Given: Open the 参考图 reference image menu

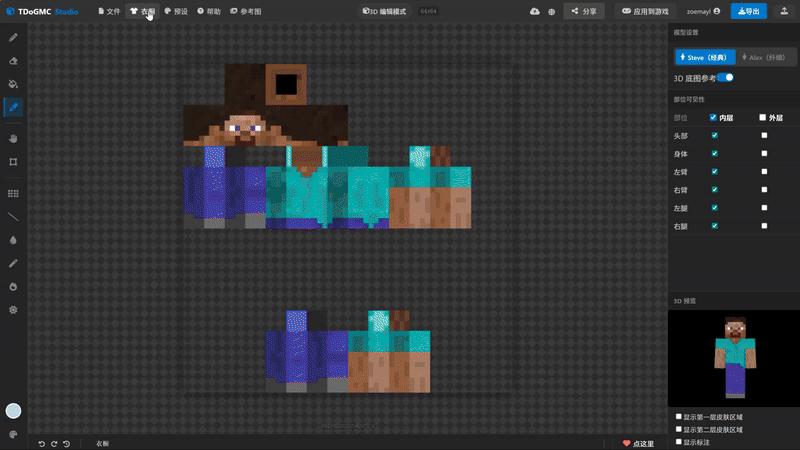Looking at the screenshot, I should click(x=246, y=11).
